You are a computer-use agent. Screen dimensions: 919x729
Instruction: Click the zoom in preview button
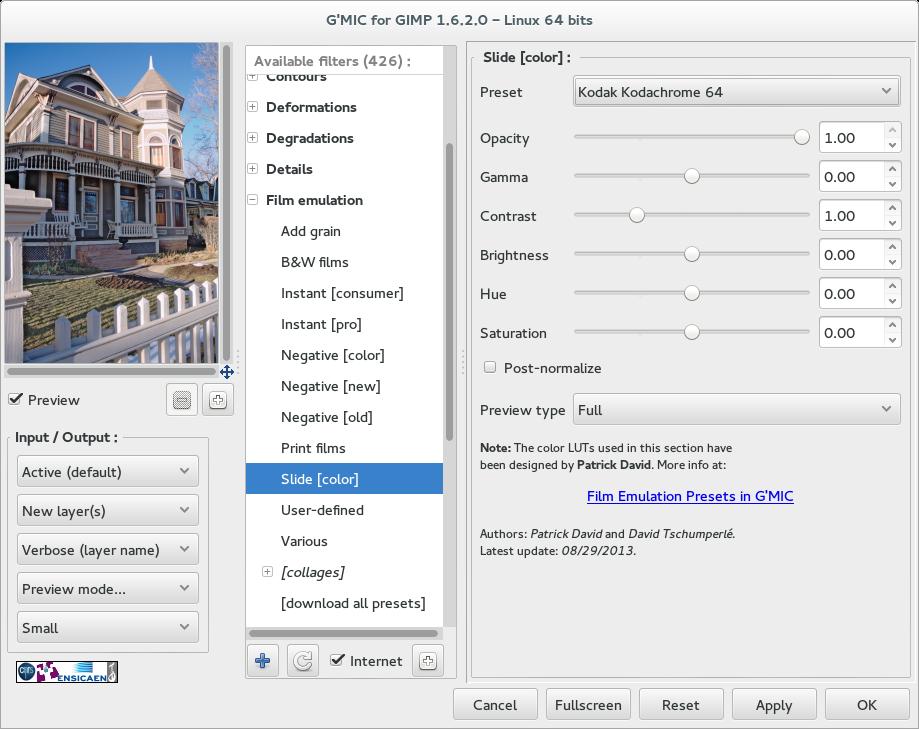(x=218, y=400)
